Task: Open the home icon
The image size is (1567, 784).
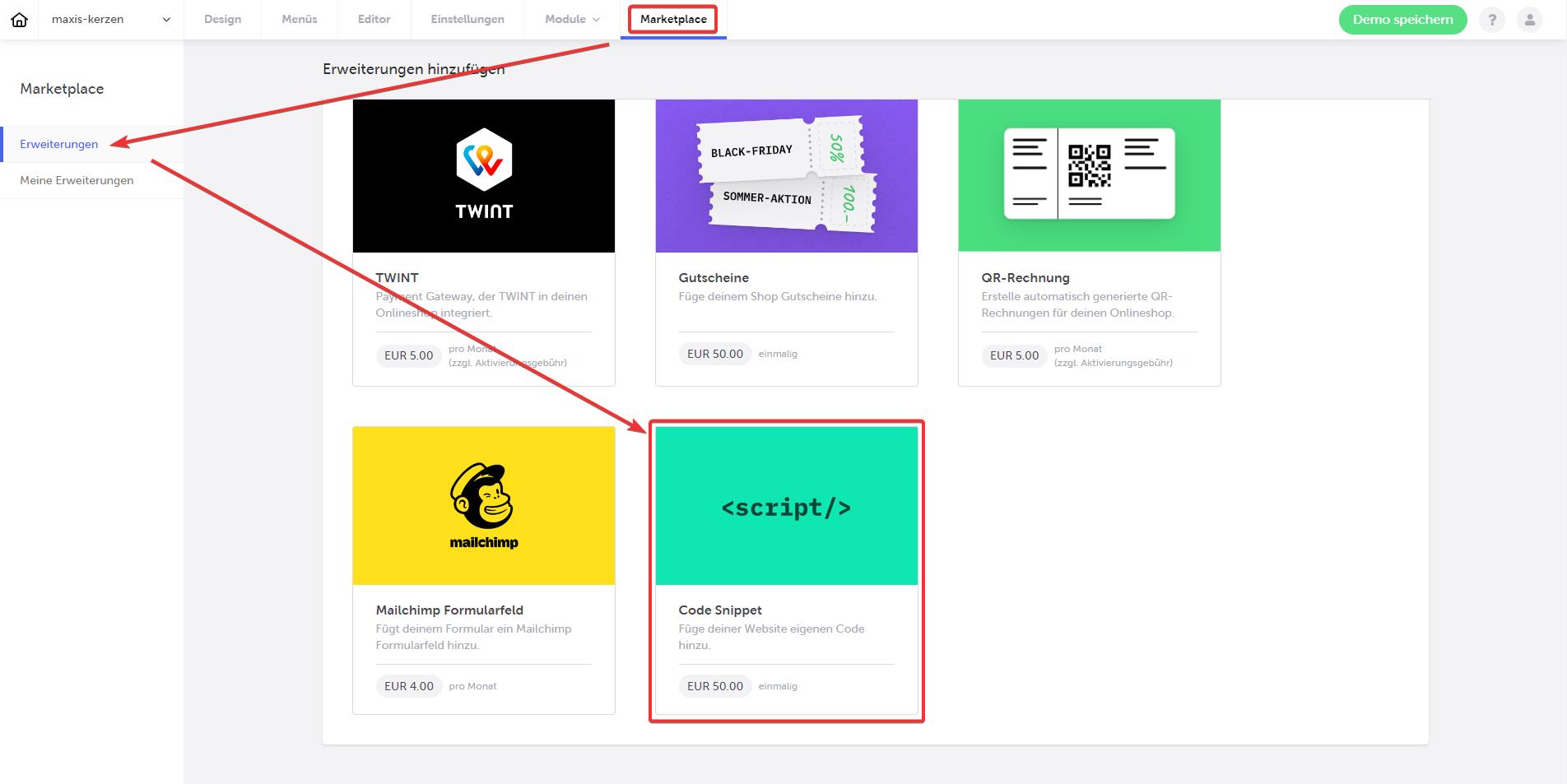Action: click(x=19, y=20)
